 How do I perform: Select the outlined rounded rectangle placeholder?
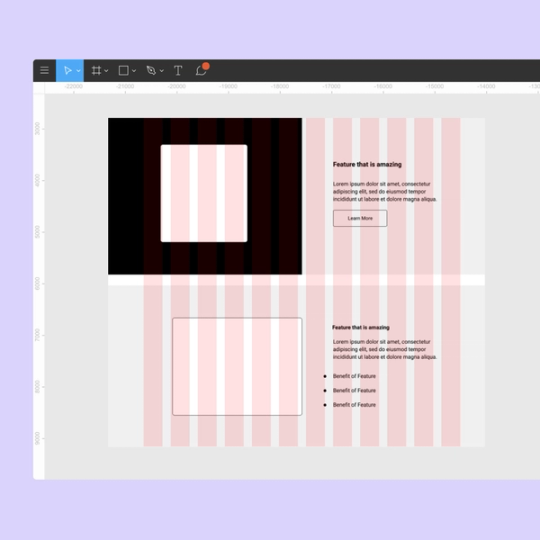[237, 367]
